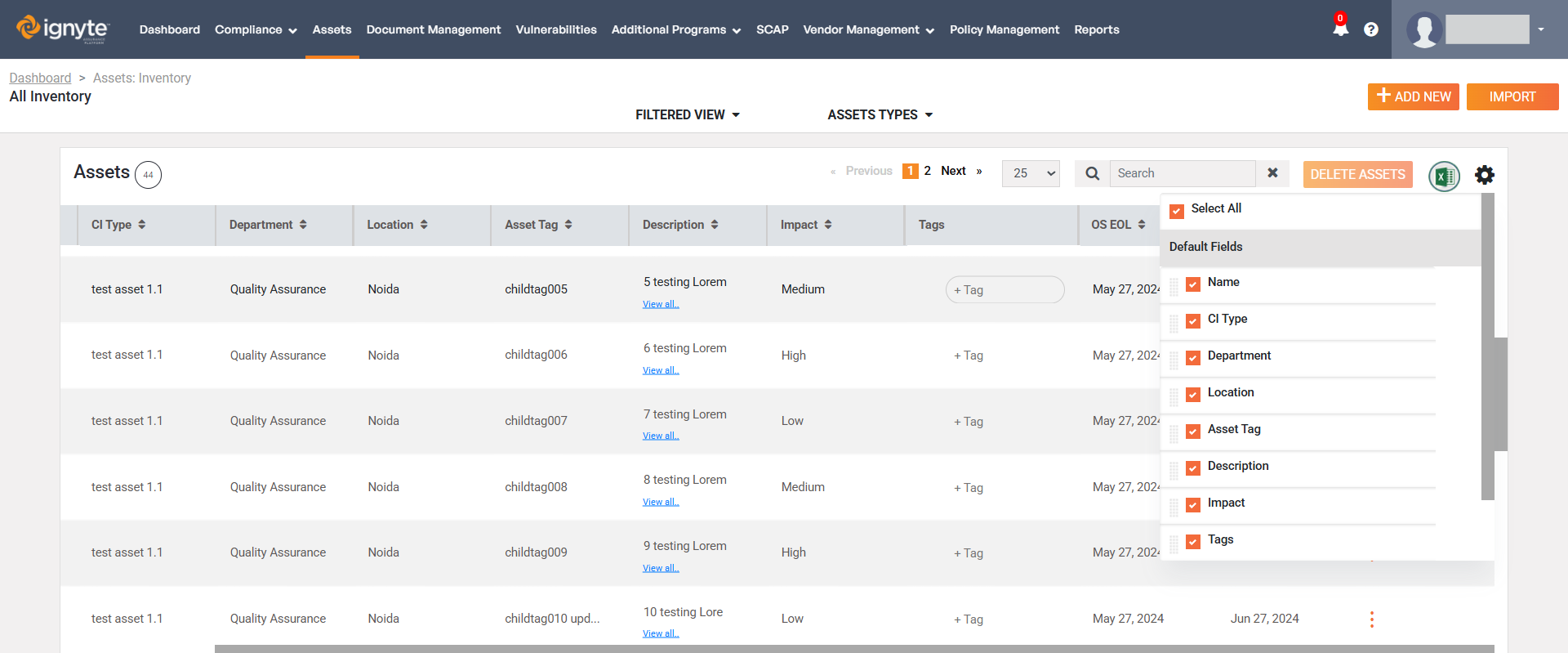
Task: Uncheck the Name field checkbox
Action: point(1193,284)
